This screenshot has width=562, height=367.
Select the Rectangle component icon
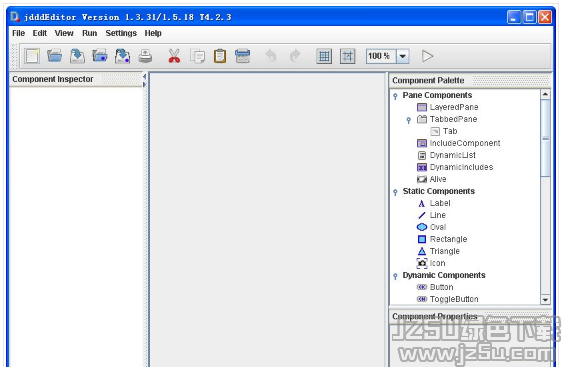tap(422, 239)
